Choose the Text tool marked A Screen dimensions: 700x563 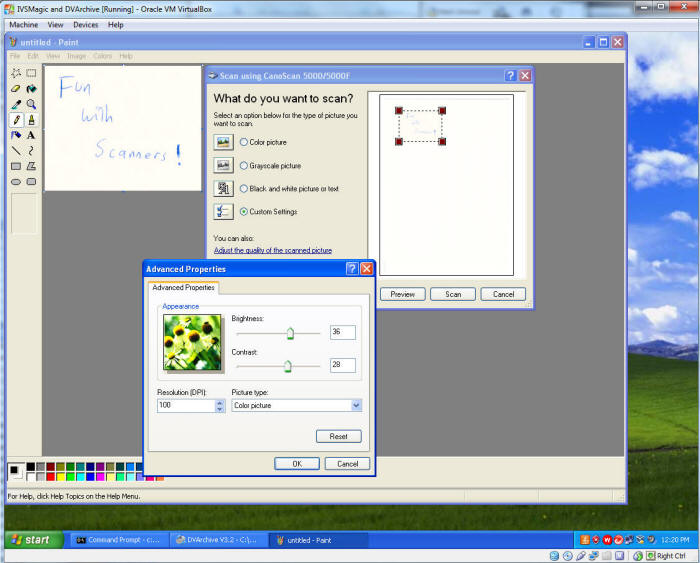[x=31, y=135]
